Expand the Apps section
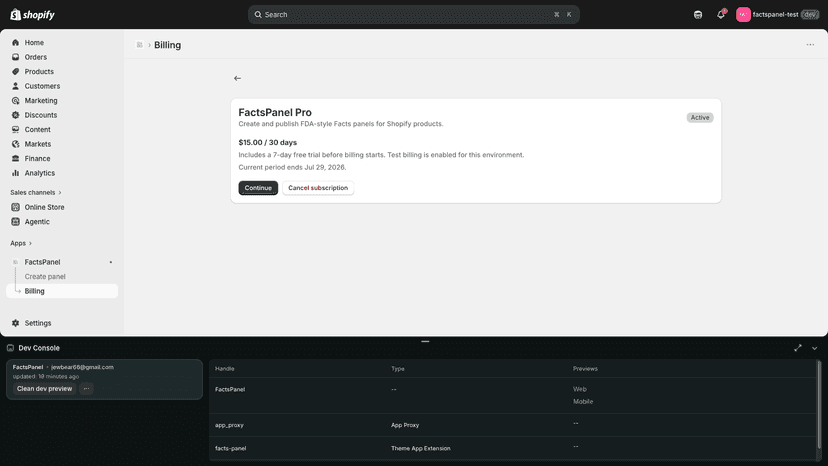Screen dimensions: 828x466 (x=21, y=243)
